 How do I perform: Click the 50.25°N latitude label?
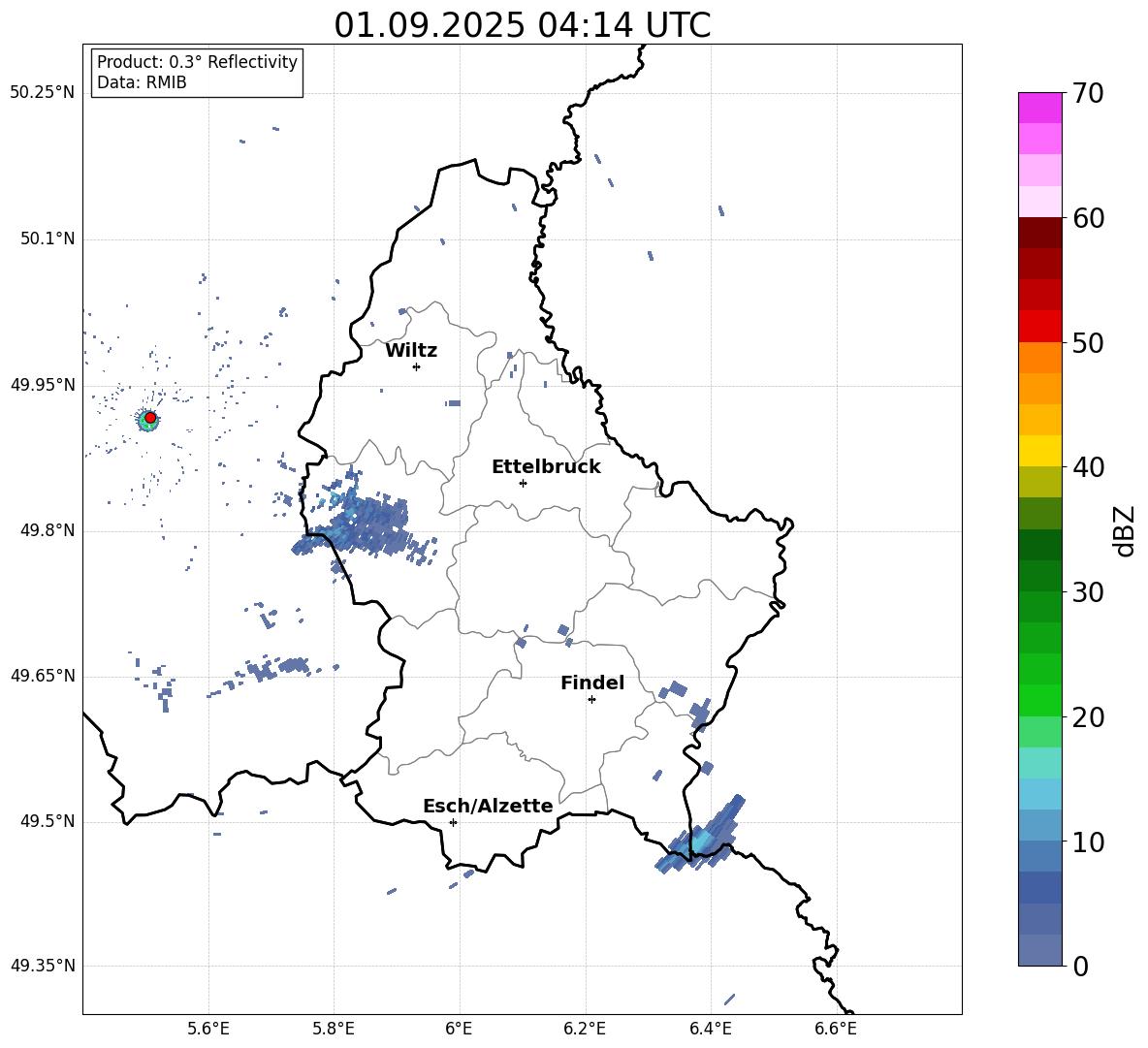click(43, 93)
